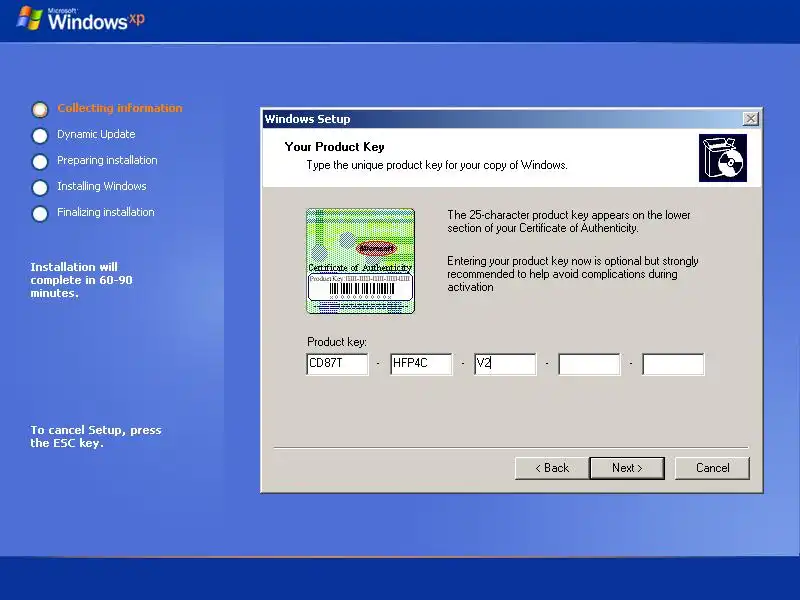This screenshot has height=600, width=800.
Task: Cancel the Windows Setup wizard
Action: click(712, 468)
